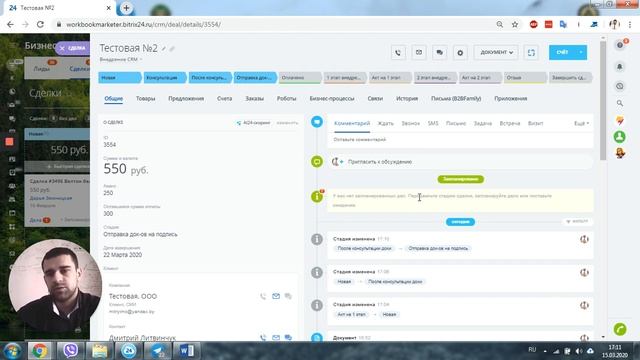Select the Задача timeline tab
This screenshot has width=640, height=360.
pos(483,123)
